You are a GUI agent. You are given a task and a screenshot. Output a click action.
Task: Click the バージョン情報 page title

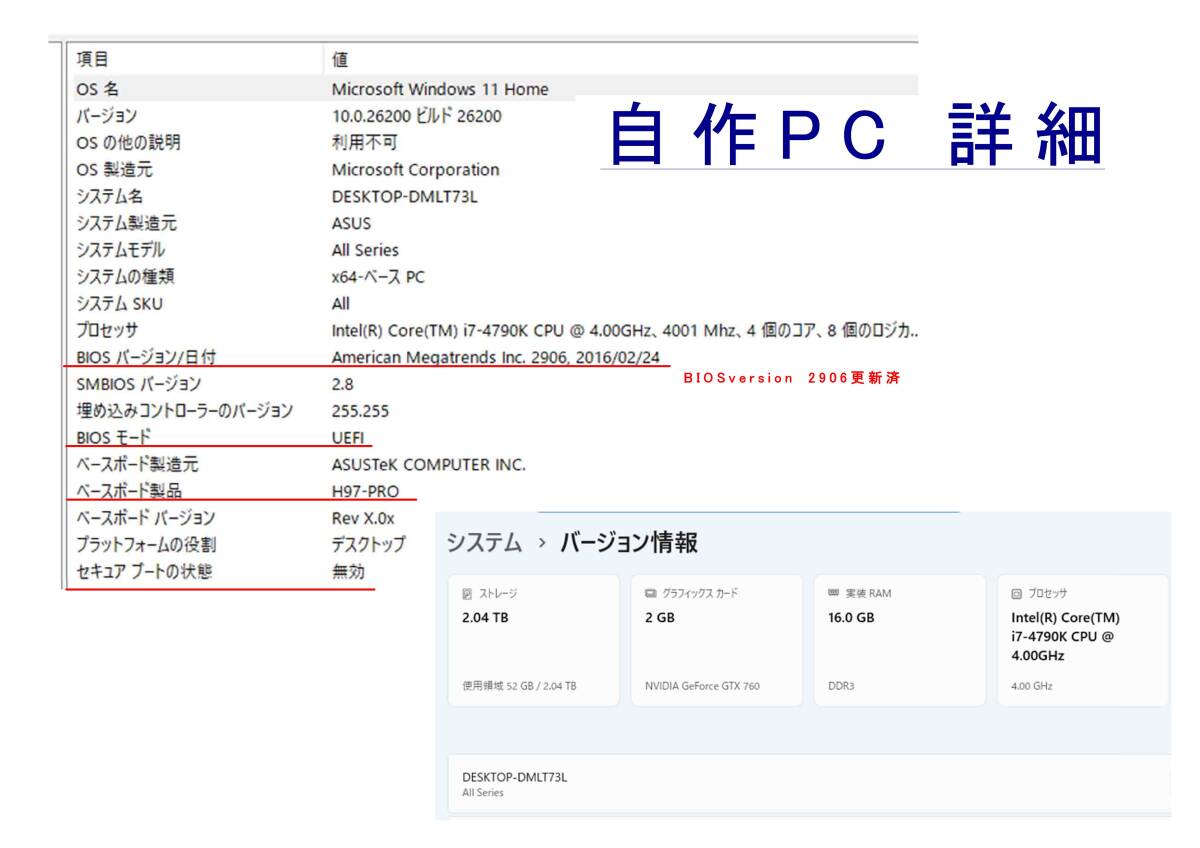point(628,543)
